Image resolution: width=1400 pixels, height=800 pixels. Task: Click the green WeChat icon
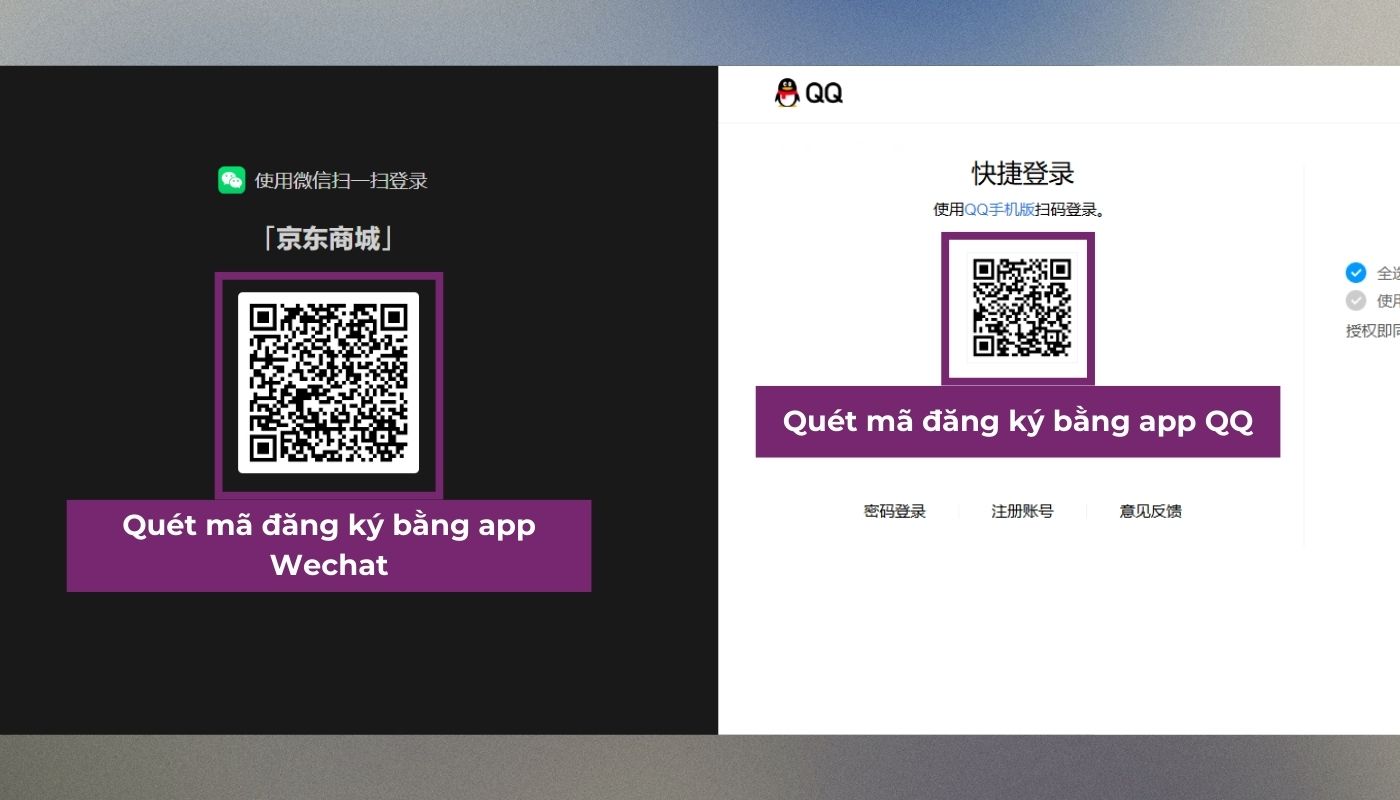click(x=232, y=180)
